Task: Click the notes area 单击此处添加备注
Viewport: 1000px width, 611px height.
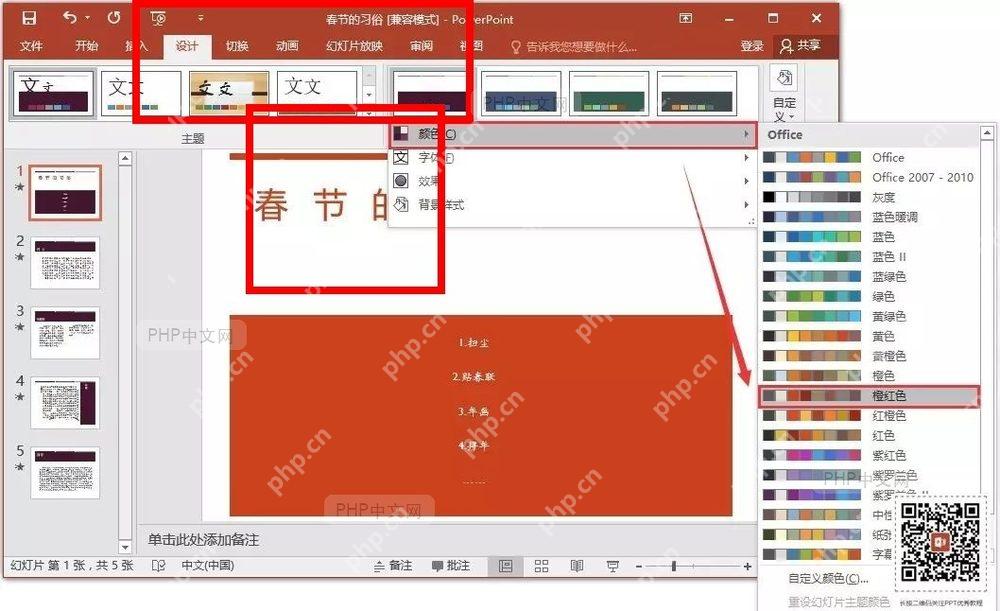Action: (x=203, y=540)
